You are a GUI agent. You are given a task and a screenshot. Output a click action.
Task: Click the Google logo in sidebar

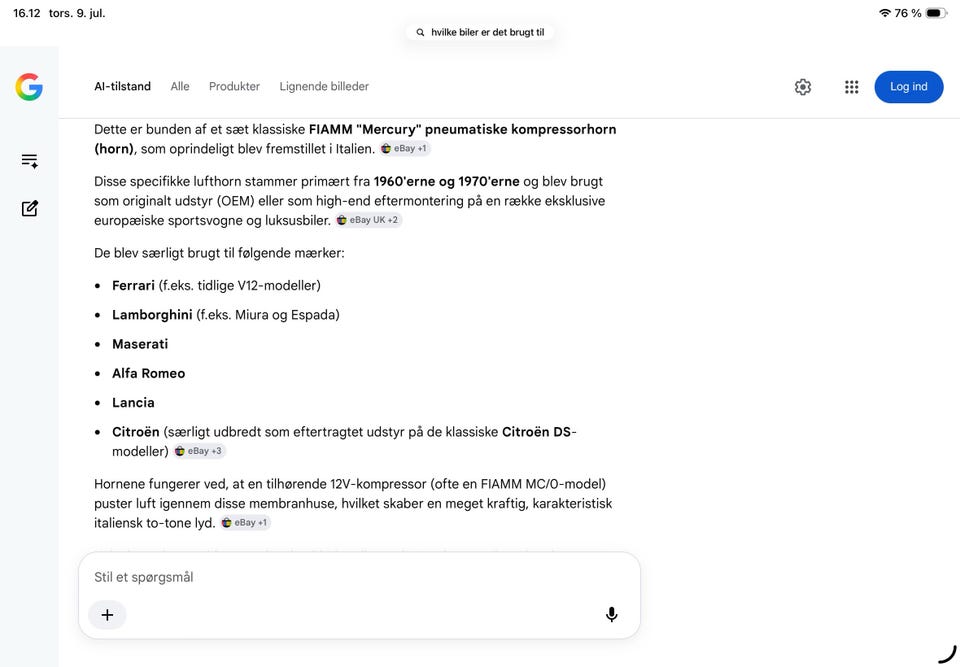tap(29, 86)
